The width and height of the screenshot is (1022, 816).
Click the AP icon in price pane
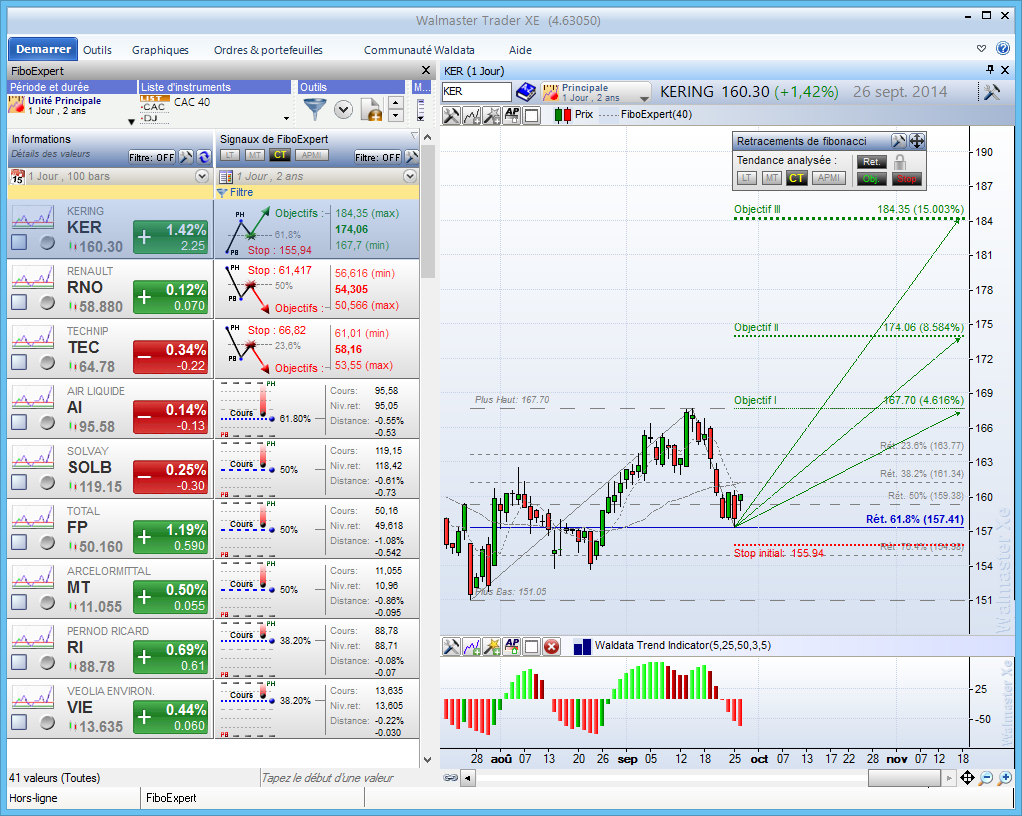[512, 115]
